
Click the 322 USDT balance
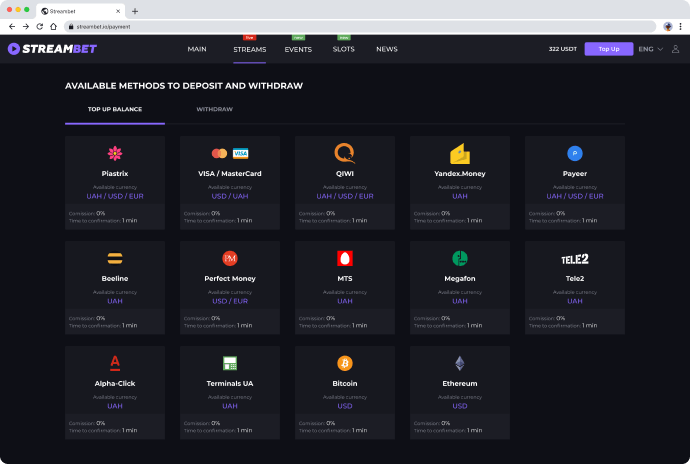562,49
